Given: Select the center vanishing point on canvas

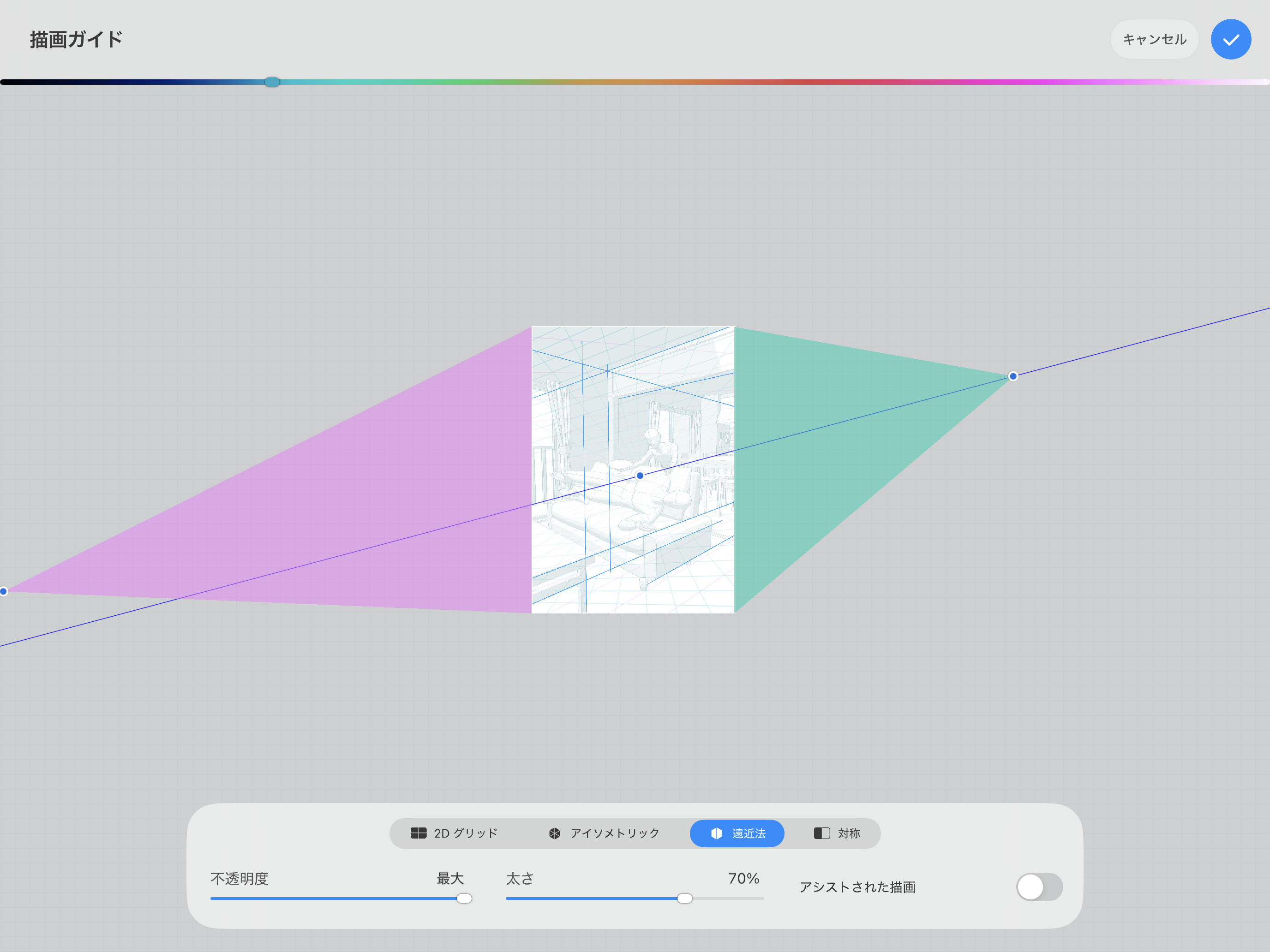Looking at the screenshot, I should pyautogui.click(x=640, y=475).
